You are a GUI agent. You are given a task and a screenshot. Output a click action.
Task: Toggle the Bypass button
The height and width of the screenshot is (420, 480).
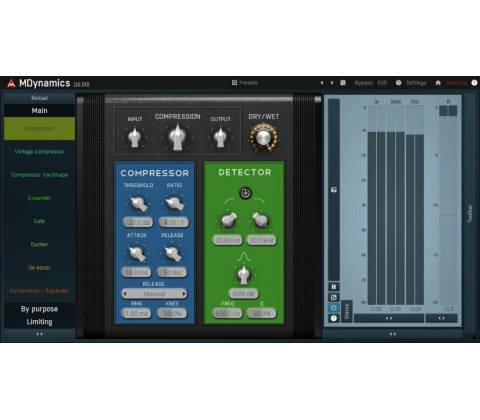(363, 83)
